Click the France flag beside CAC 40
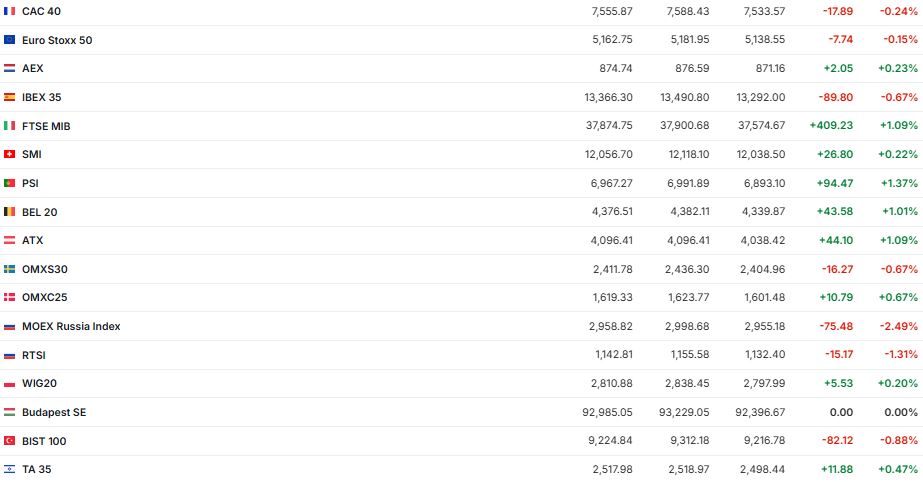 point(9,11)
